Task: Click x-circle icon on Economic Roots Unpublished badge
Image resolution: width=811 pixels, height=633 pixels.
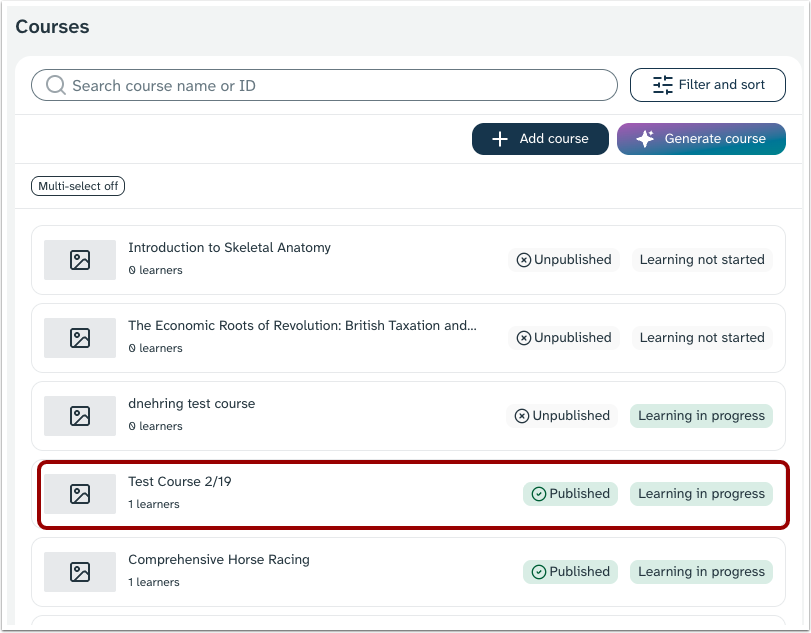Action: (524, 338)
